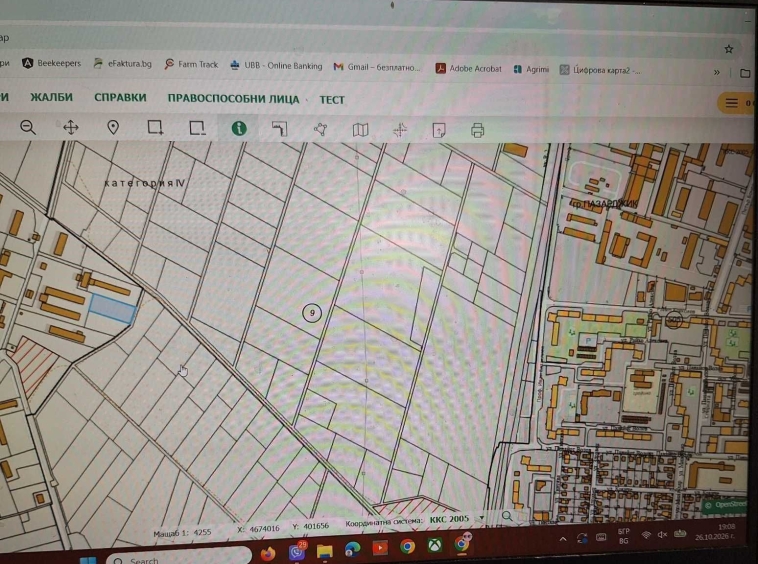Toggle the green info identify tool
Viewport: 758px width, 564px height.
coord(239,129)
